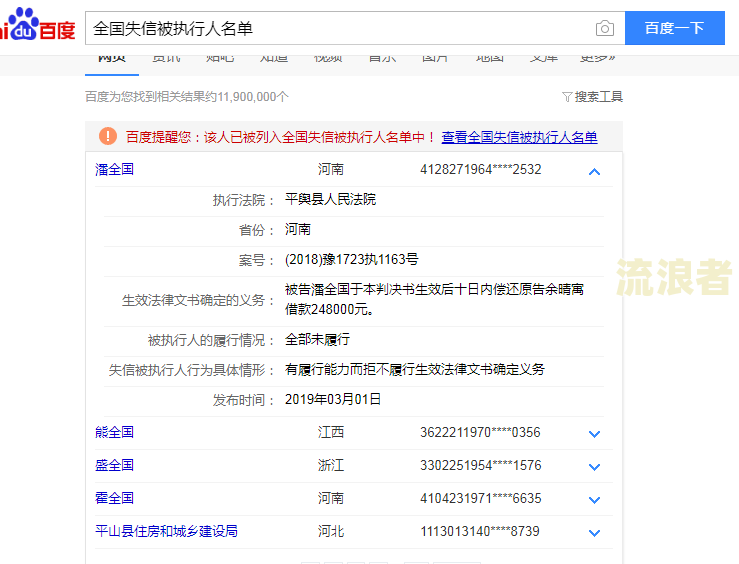
Task: Click 河南 province in 潘全国 header row
Action: click(331, 169)
